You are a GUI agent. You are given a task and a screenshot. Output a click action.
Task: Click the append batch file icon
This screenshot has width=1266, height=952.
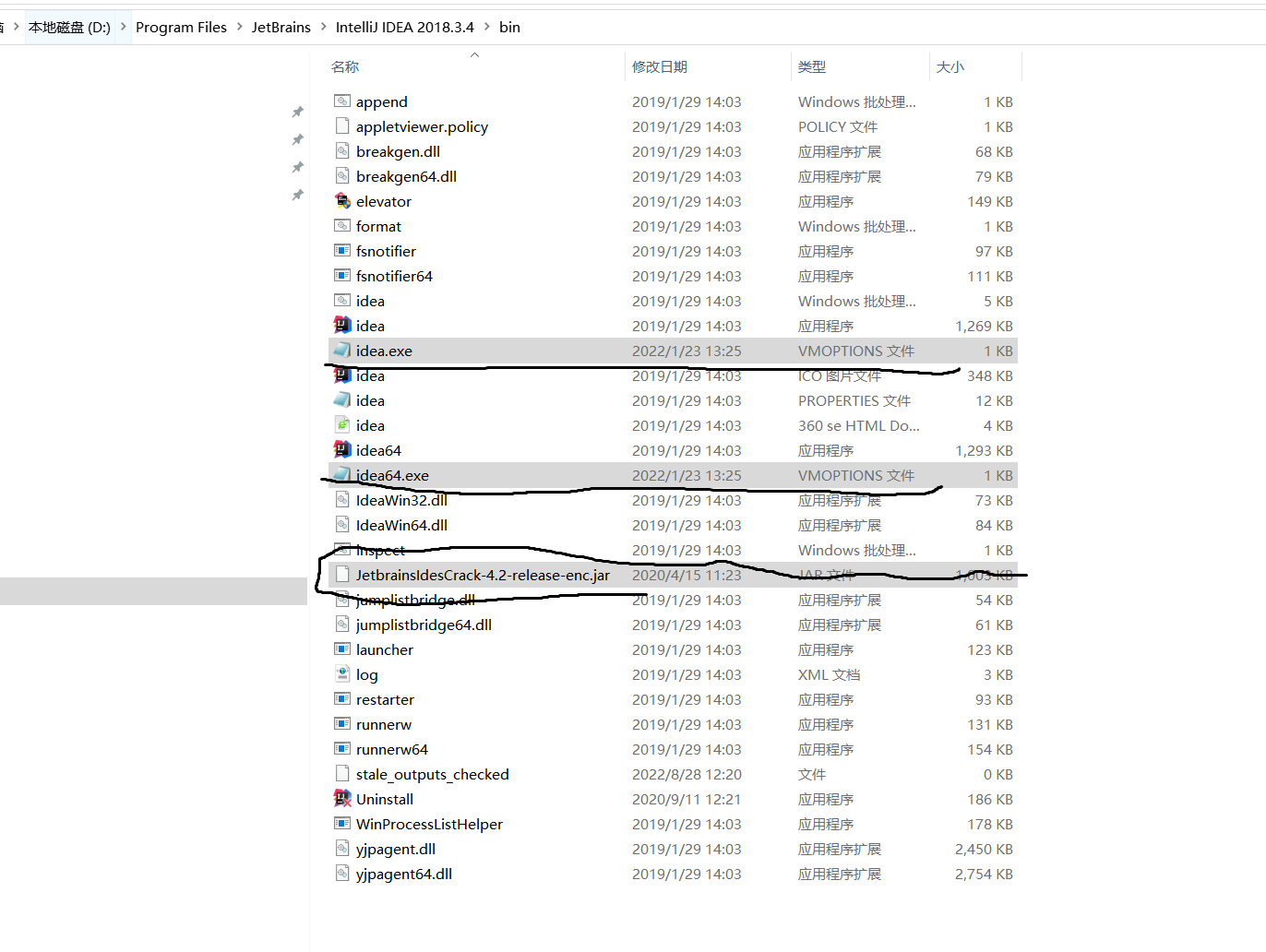click(x=342, y=101)
